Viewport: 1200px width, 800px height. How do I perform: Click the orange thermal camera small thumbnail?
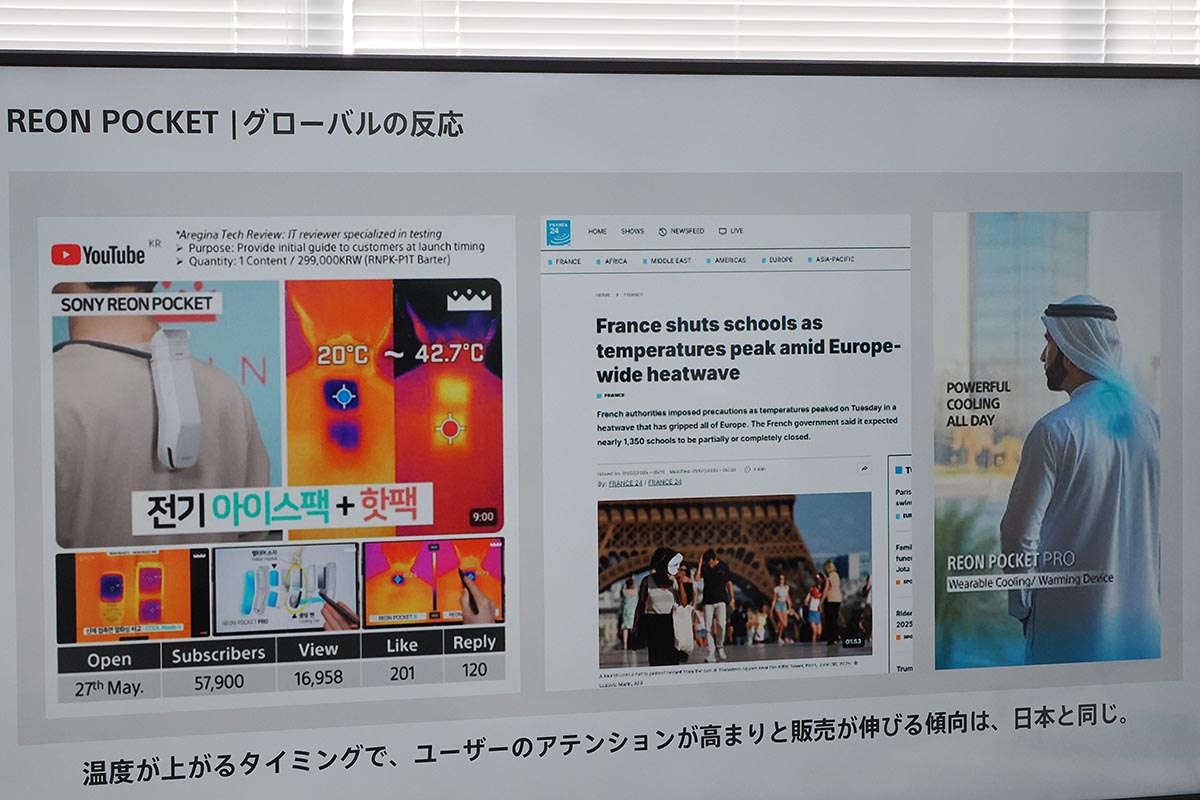[132, 595]
